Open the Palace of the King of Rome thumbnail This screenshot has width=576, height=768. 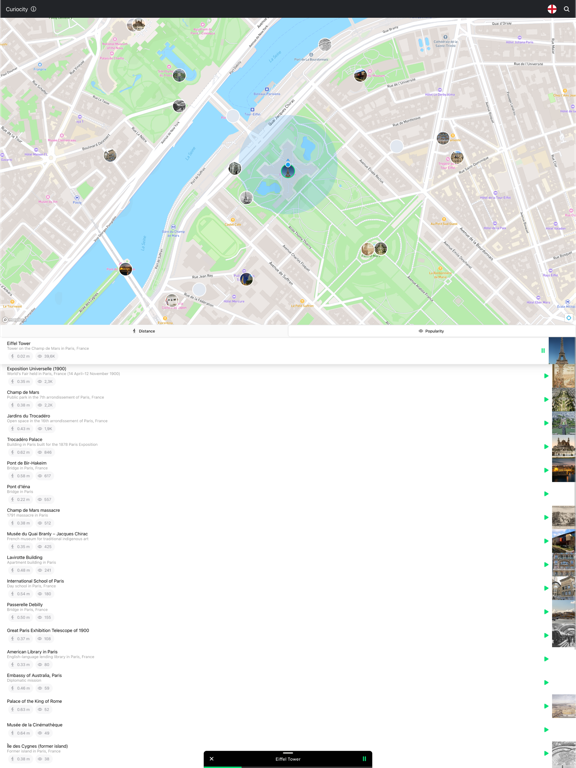[564, 706]
